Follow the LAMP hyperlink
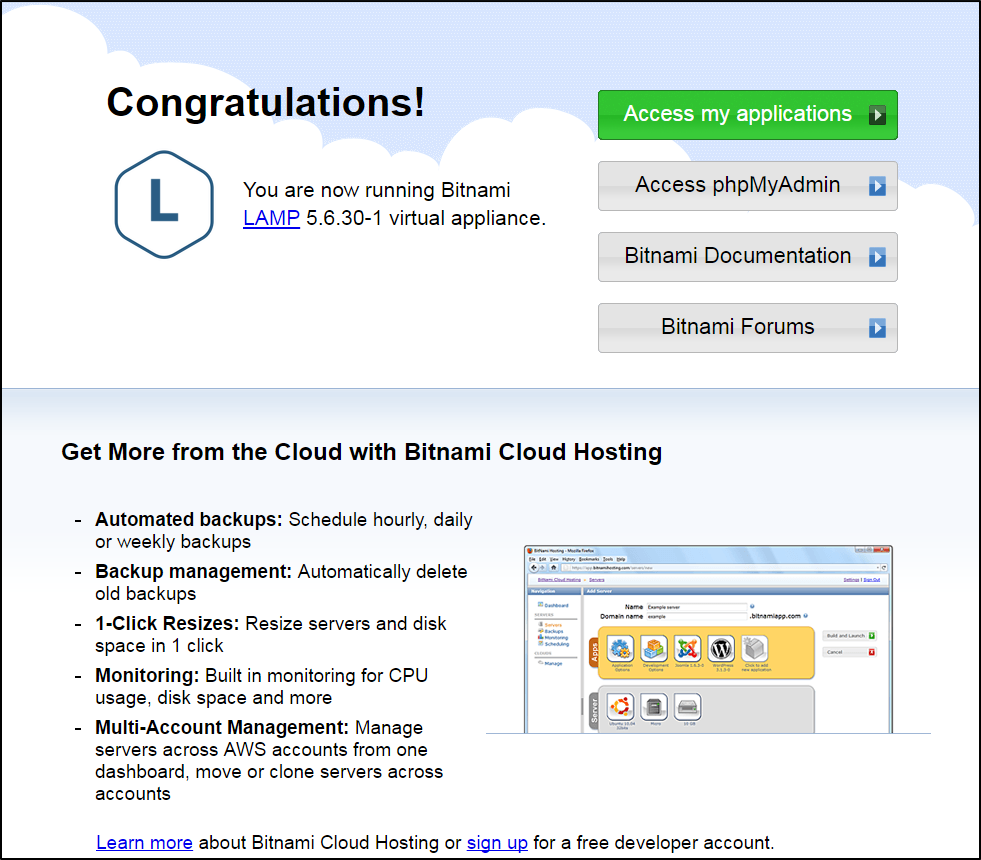Screen dimensions: 981x860 click(272, 218)
